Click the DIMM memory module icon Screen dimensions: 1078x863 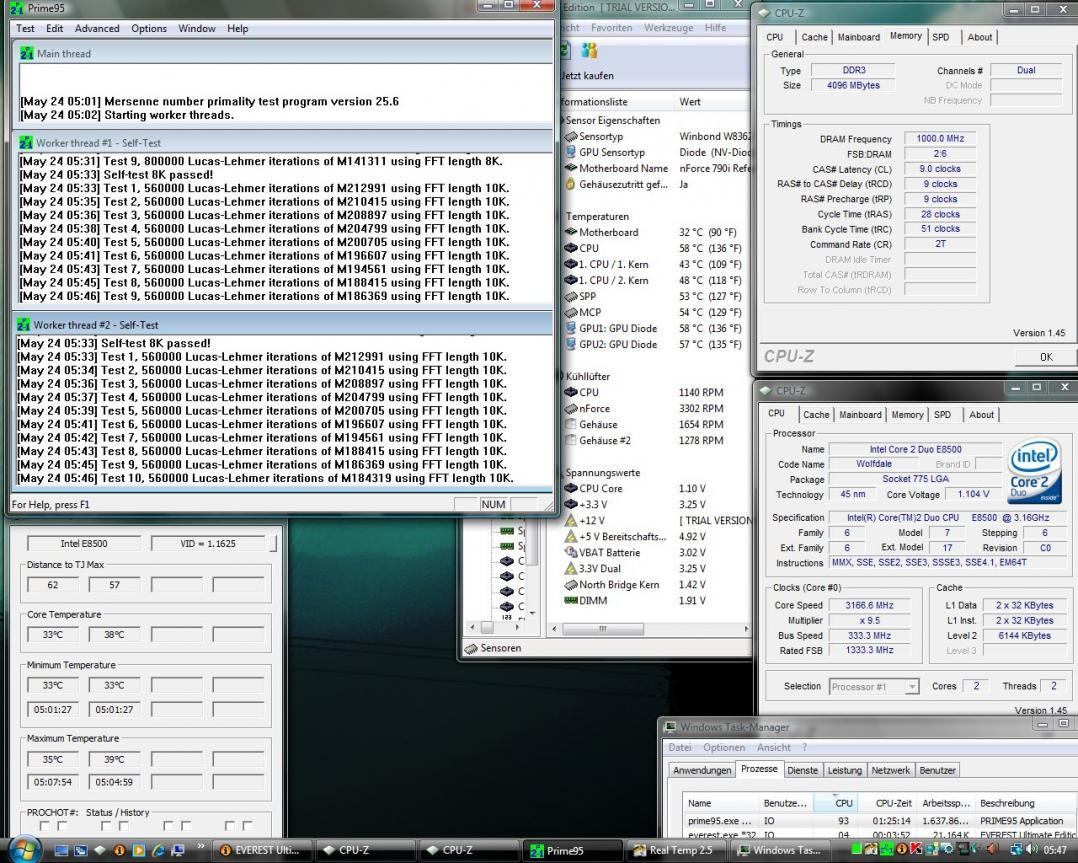pos(570,600)
